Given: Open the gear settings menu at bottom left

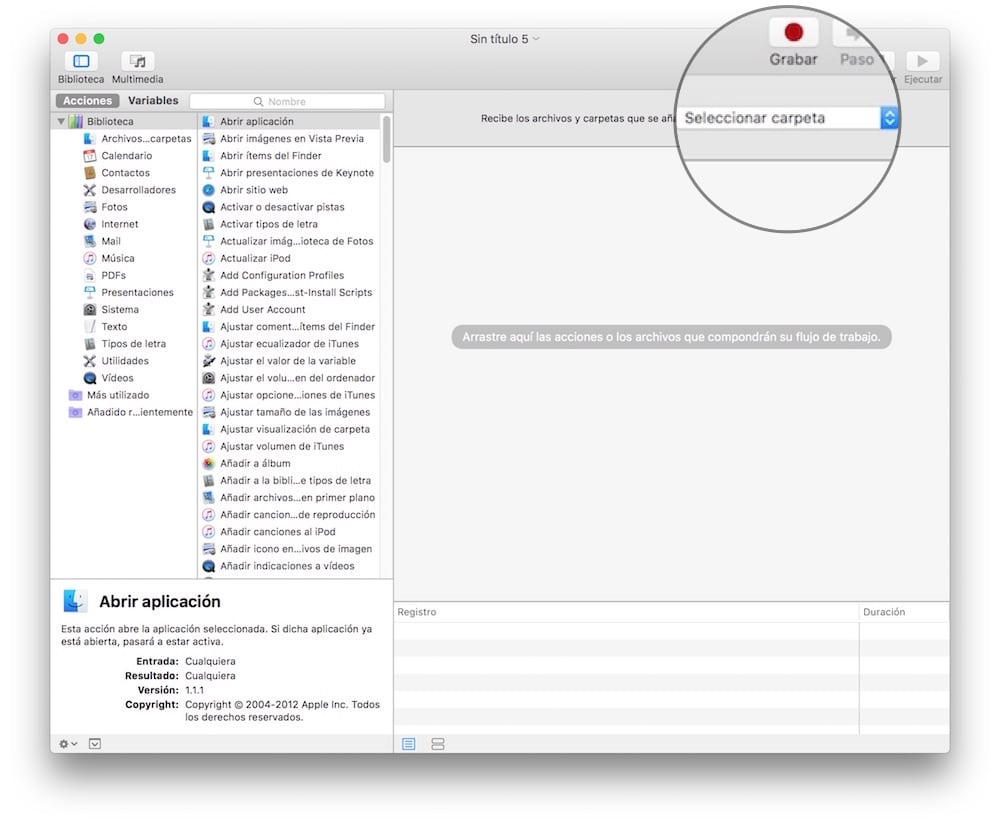Looking at the screenshot, I should (67, 744).
